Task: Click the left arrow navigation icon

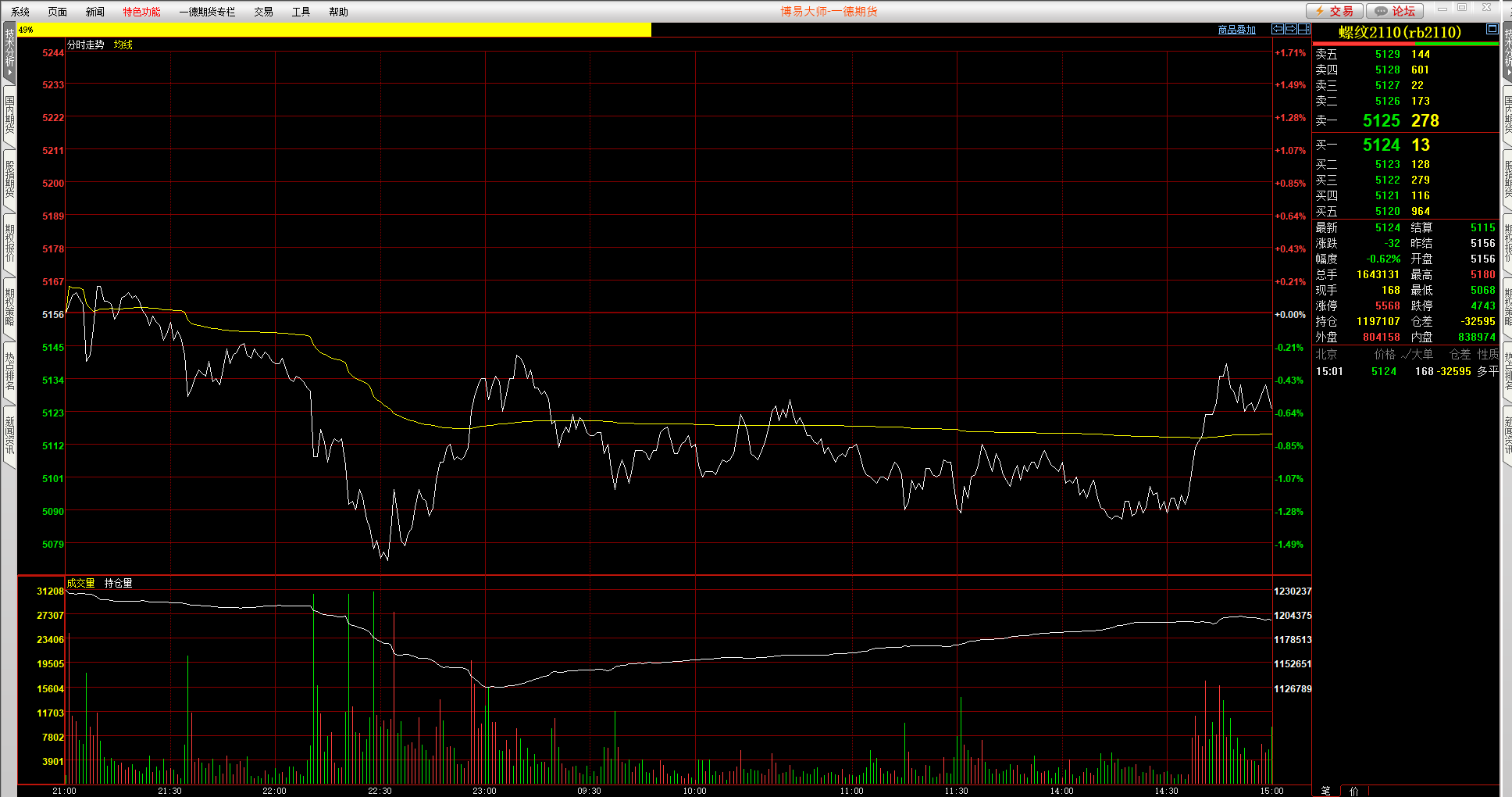Action: (x=1278, y=29)
